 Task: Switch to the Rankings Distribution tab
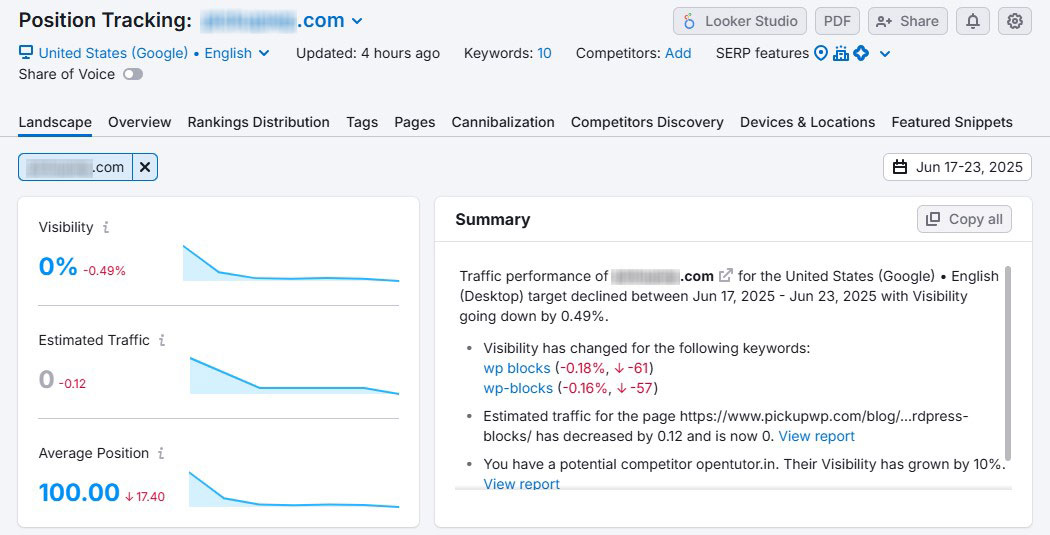[x=258, y=122]
